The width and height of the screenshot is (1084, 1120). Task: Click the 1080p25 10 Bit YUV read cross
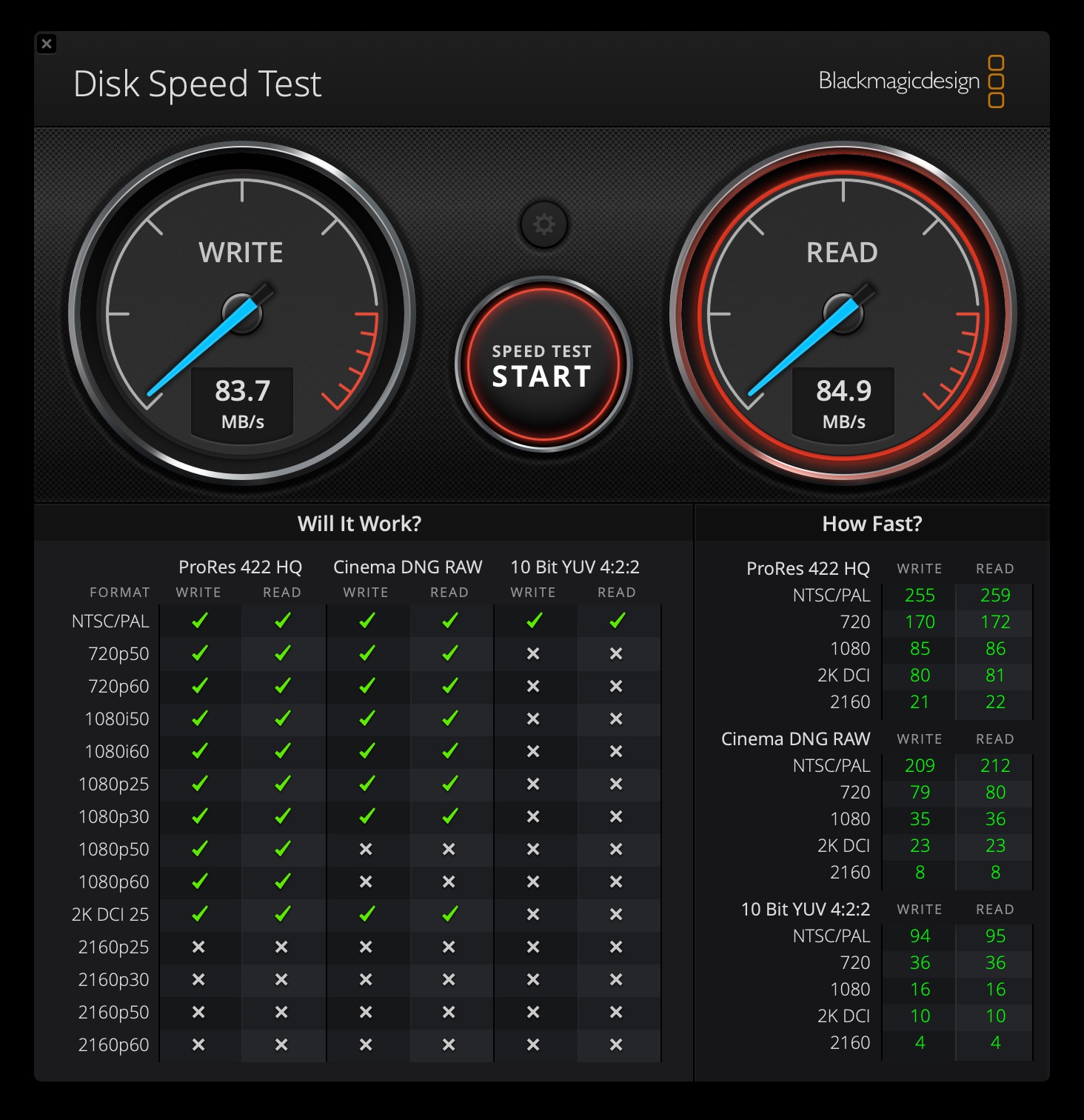616,784
